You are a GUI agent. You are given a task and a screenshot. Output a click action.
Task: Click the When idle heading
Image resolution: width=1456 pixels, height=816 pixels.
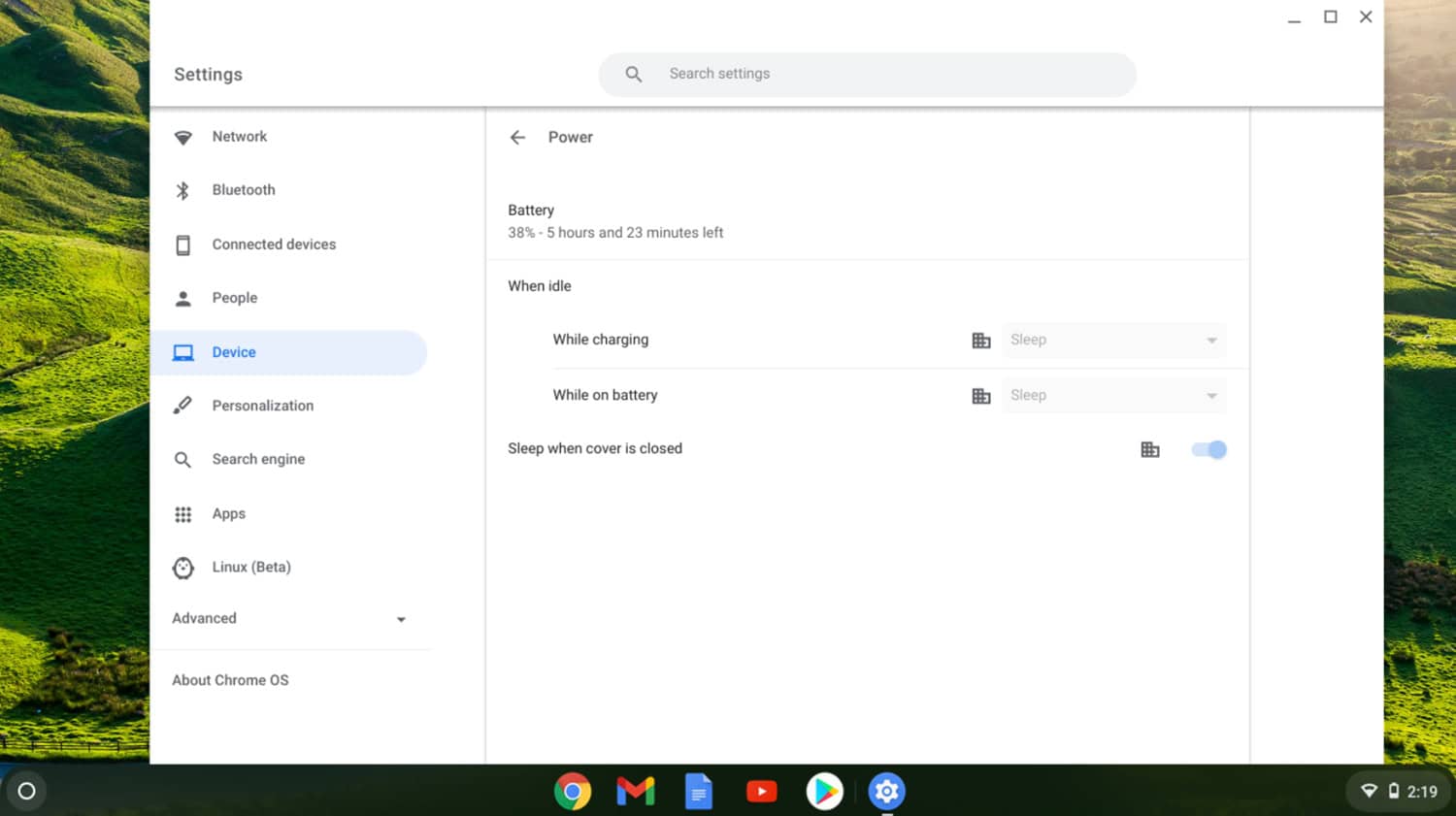[540, 286]
